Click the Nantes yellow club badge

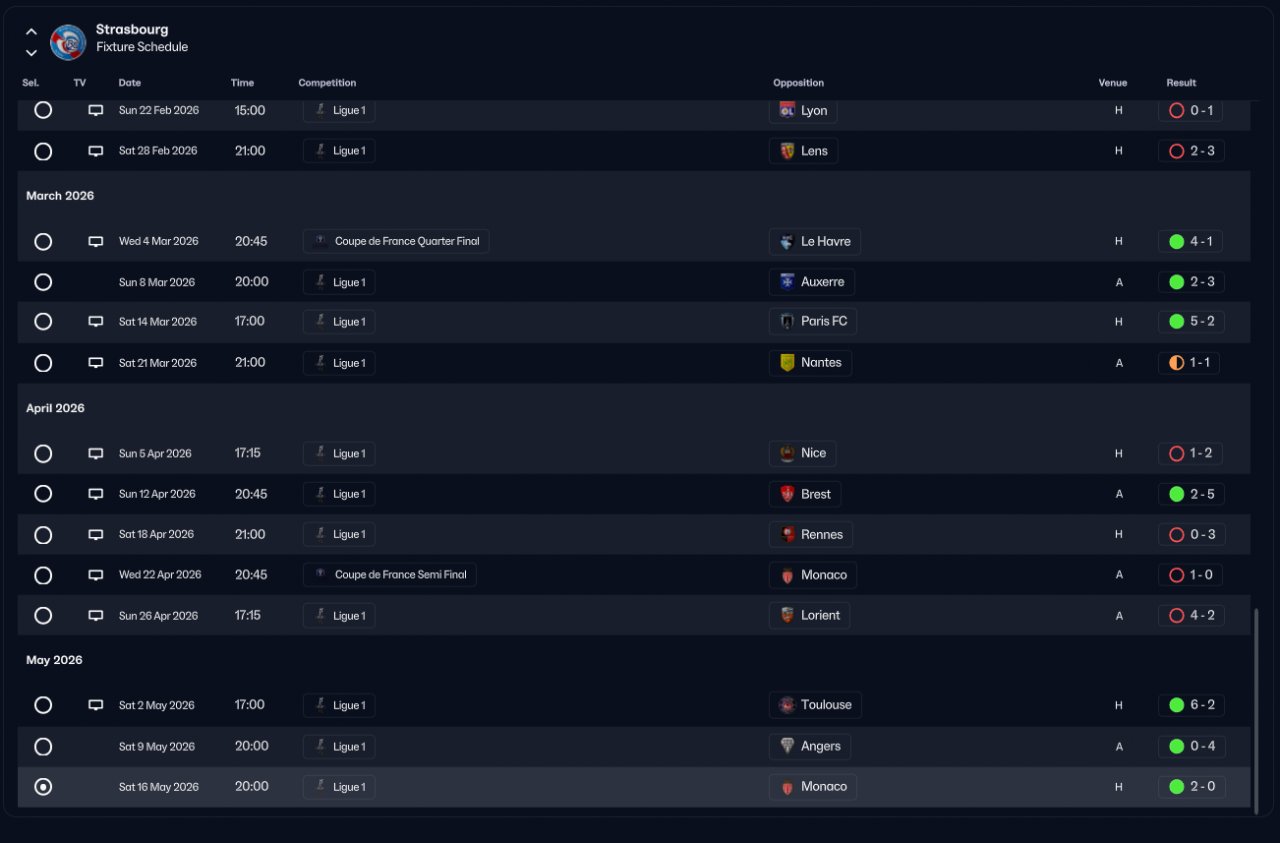(x=787, y=363)
